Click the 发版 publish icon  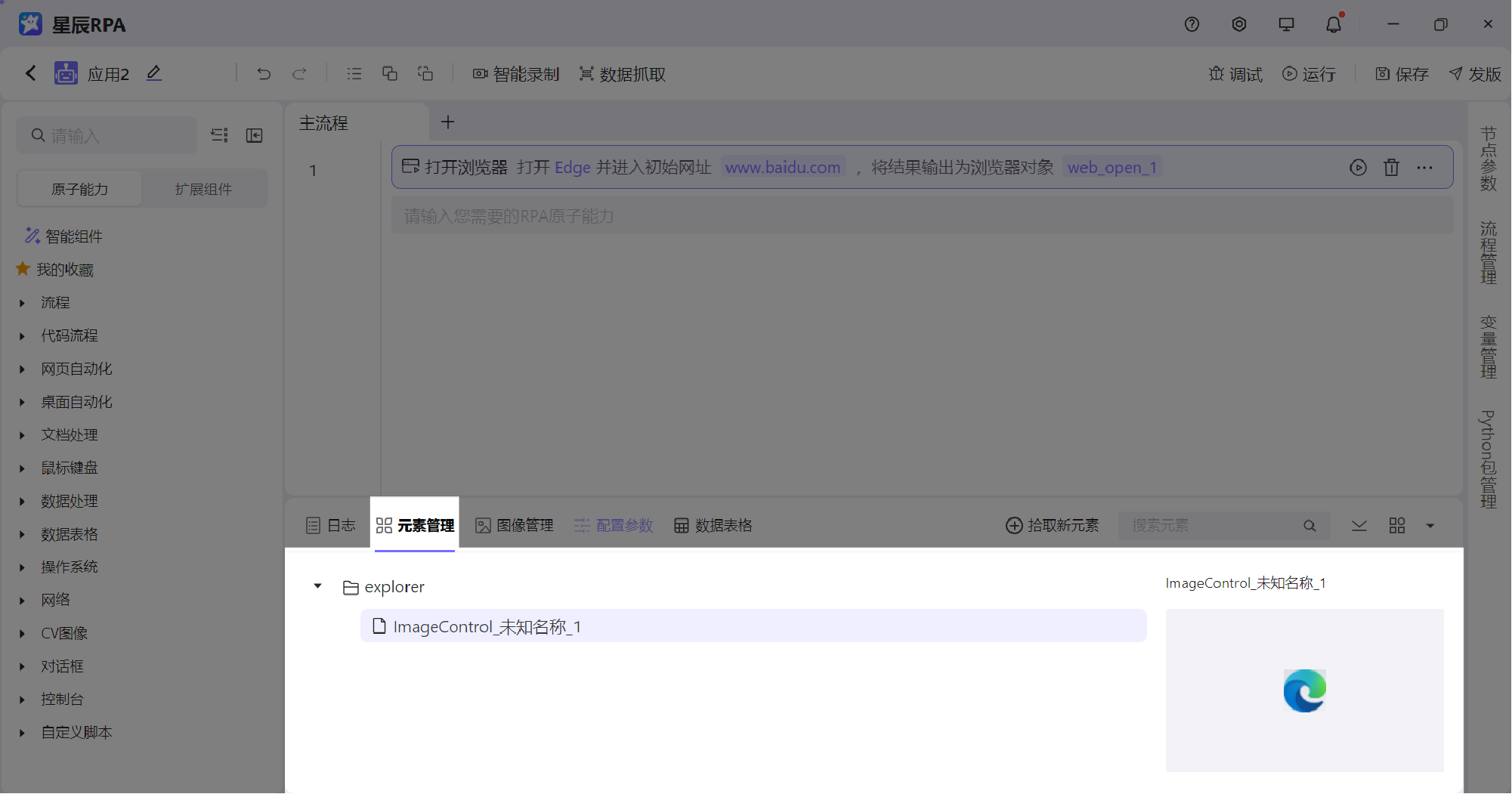[x=1473, y=73]
